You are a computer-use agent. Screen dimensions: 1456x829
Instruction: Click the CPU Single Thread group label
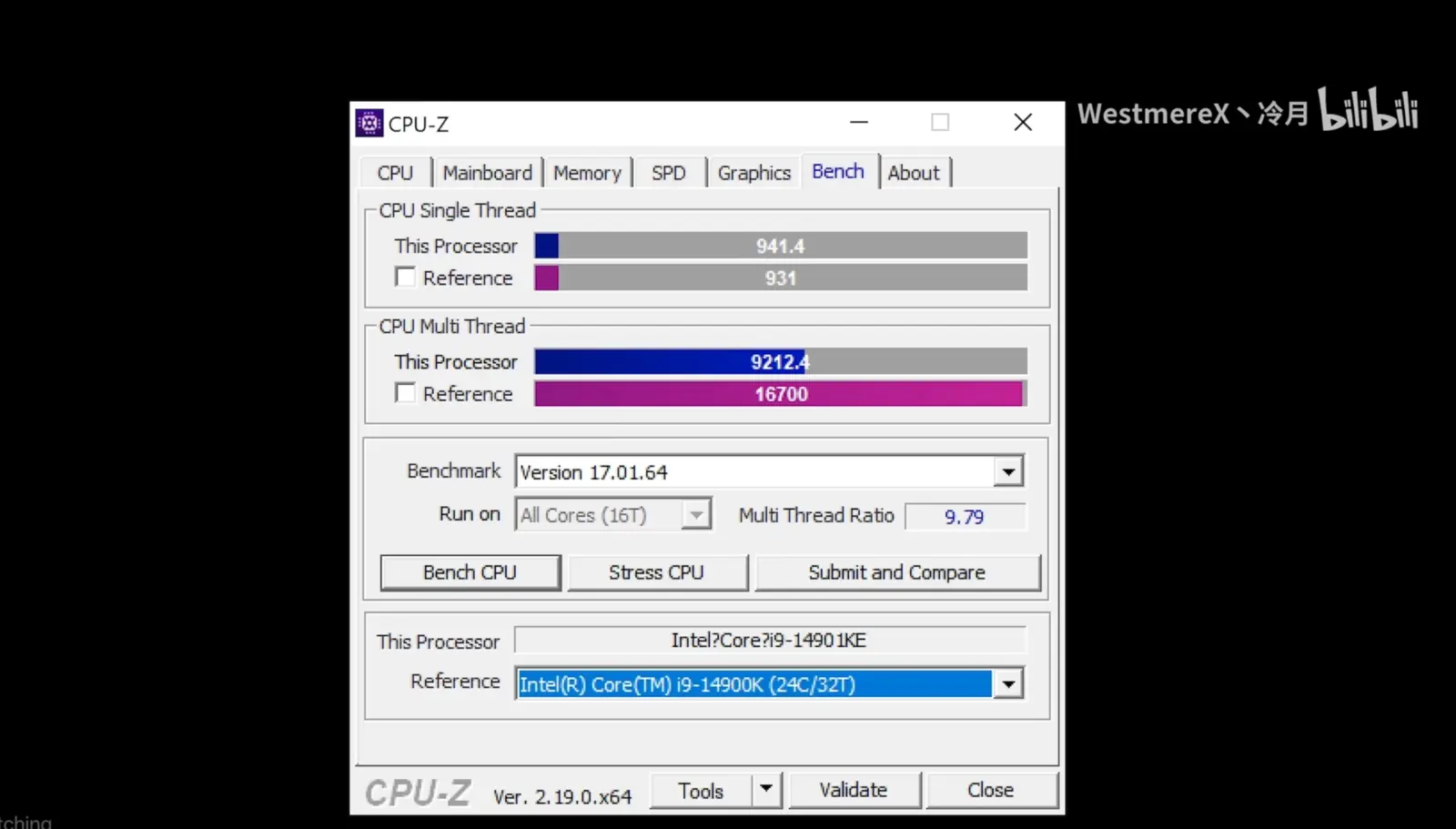pos(458,210)
